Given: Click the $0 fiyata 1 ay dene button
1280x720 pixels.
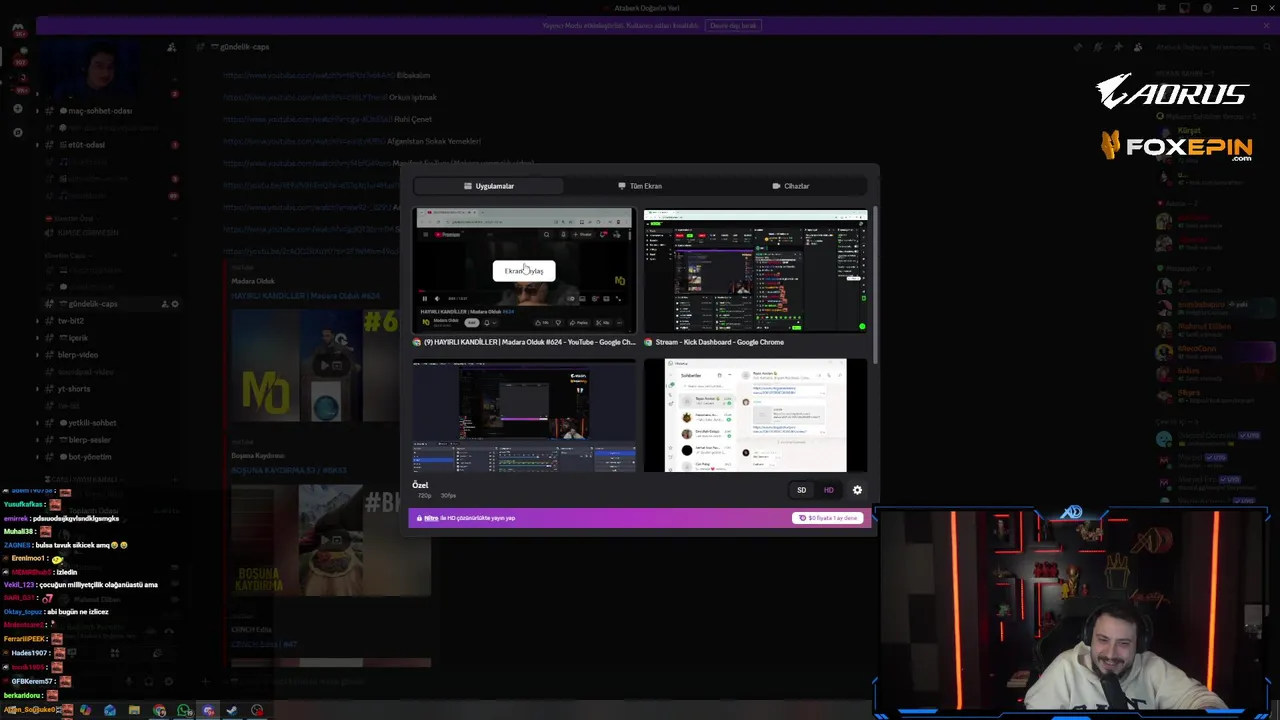Looking at the screenshot, I should click(827, 518).
